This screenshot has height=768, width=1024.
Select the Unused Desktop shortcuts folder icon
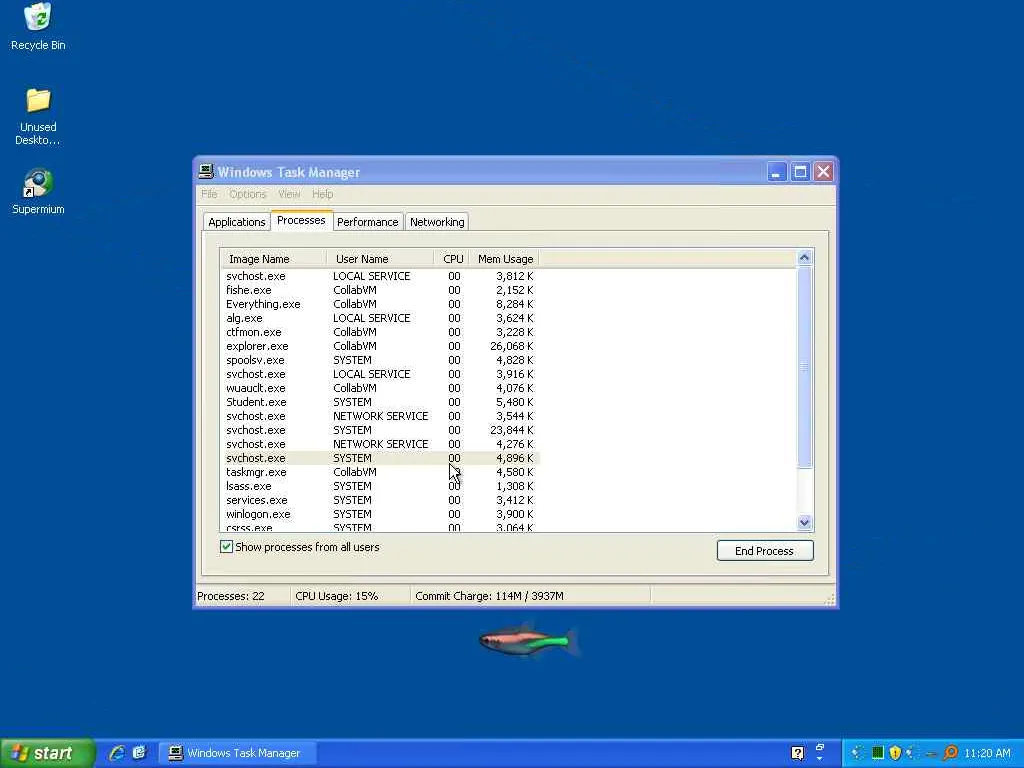(38, 116)
